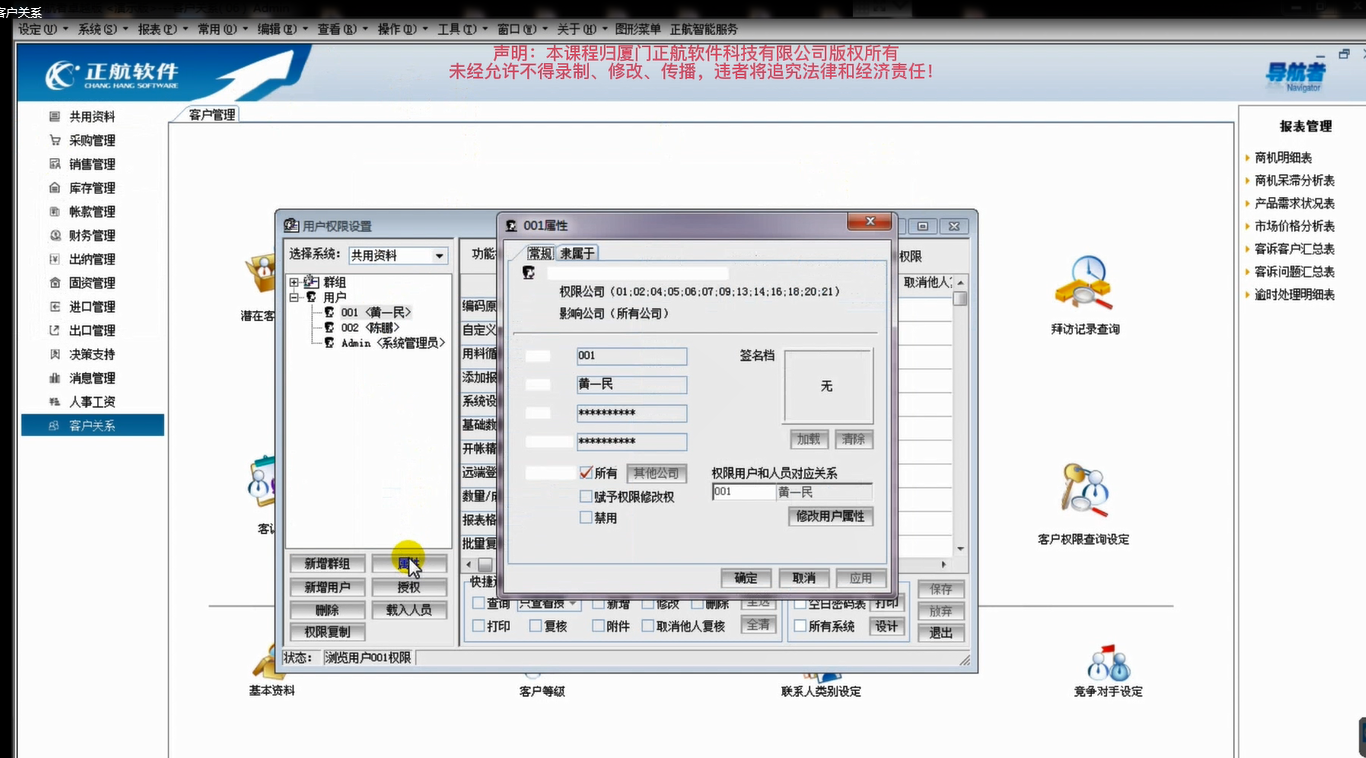Select the 客户管理 tab
Image resolution: width=1366 pixels, height=758 pixels.
(x=212, y=115)
